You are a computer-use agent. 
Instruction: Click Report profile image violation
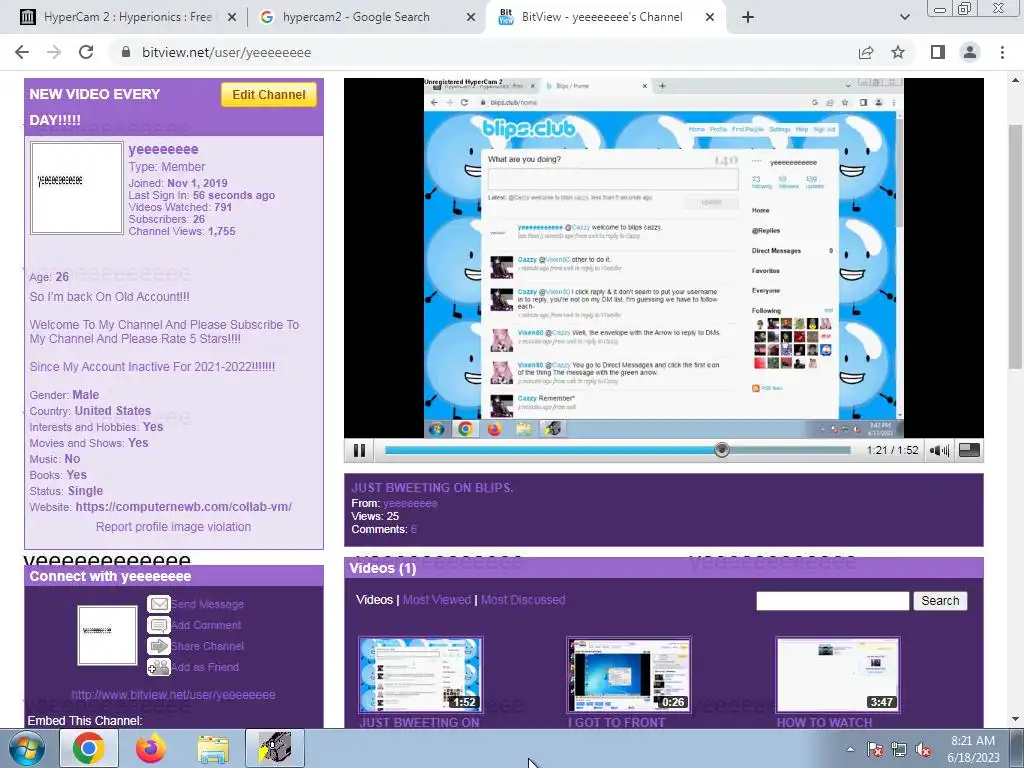click(173, 526)
